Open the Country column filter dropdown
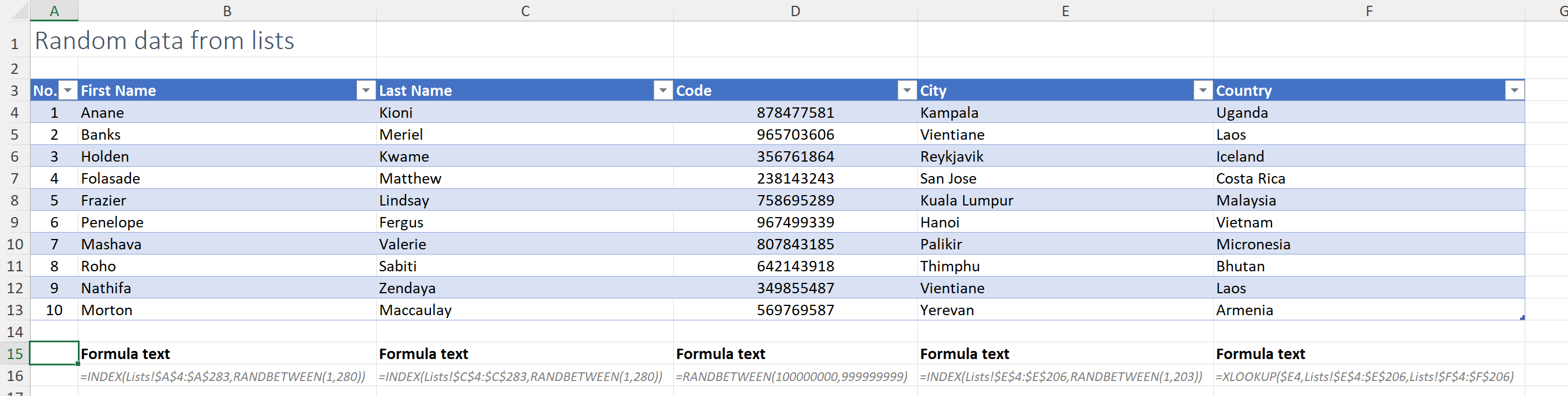 coord(1514,91)
